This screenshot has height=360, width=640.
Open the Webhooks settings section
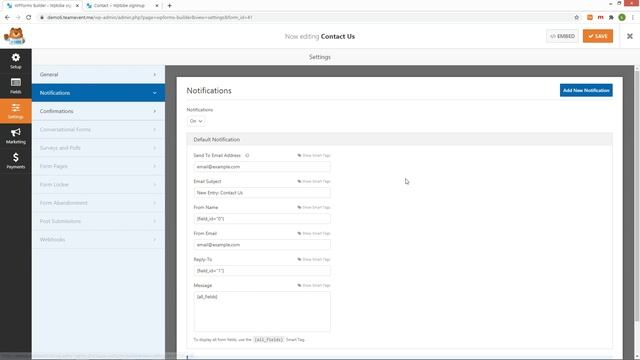click(x=98, y=240)
